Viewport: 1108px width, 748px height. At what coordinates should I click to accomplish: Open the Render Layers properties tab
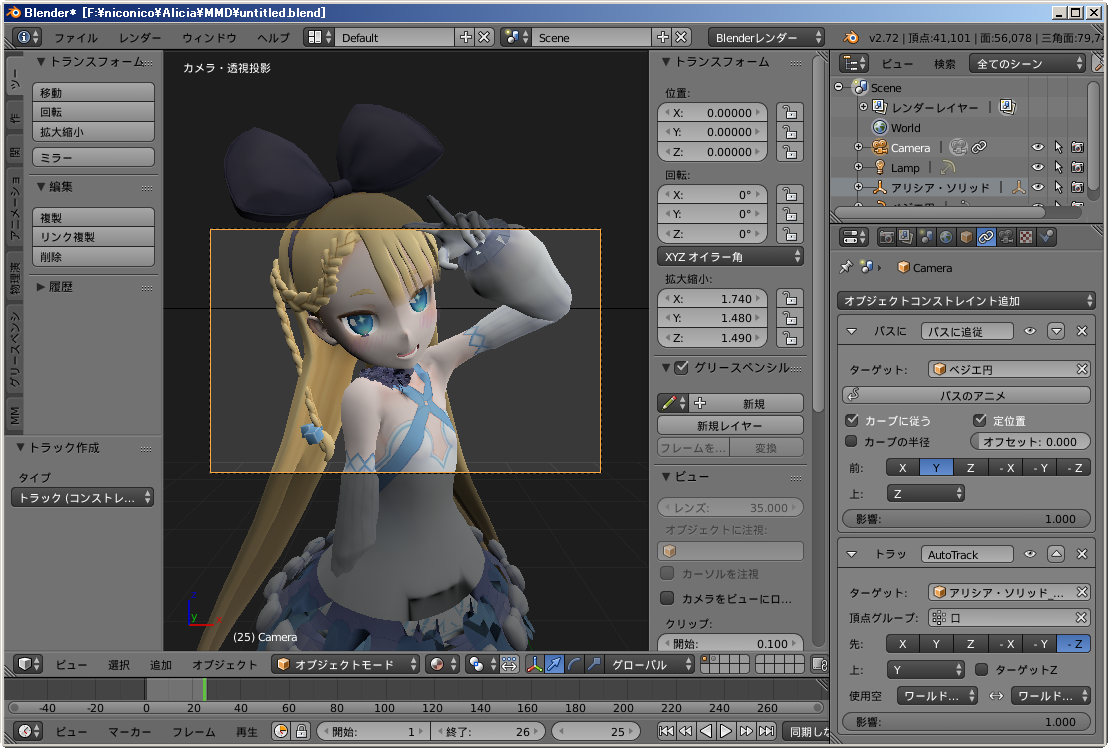coord(905,237)
